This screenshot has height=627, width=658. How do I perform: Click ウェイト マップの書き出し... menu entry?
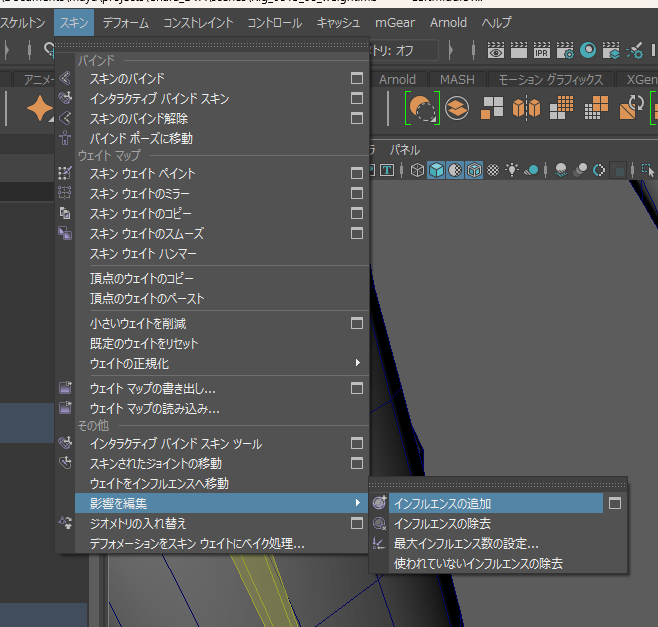(152, 389)
